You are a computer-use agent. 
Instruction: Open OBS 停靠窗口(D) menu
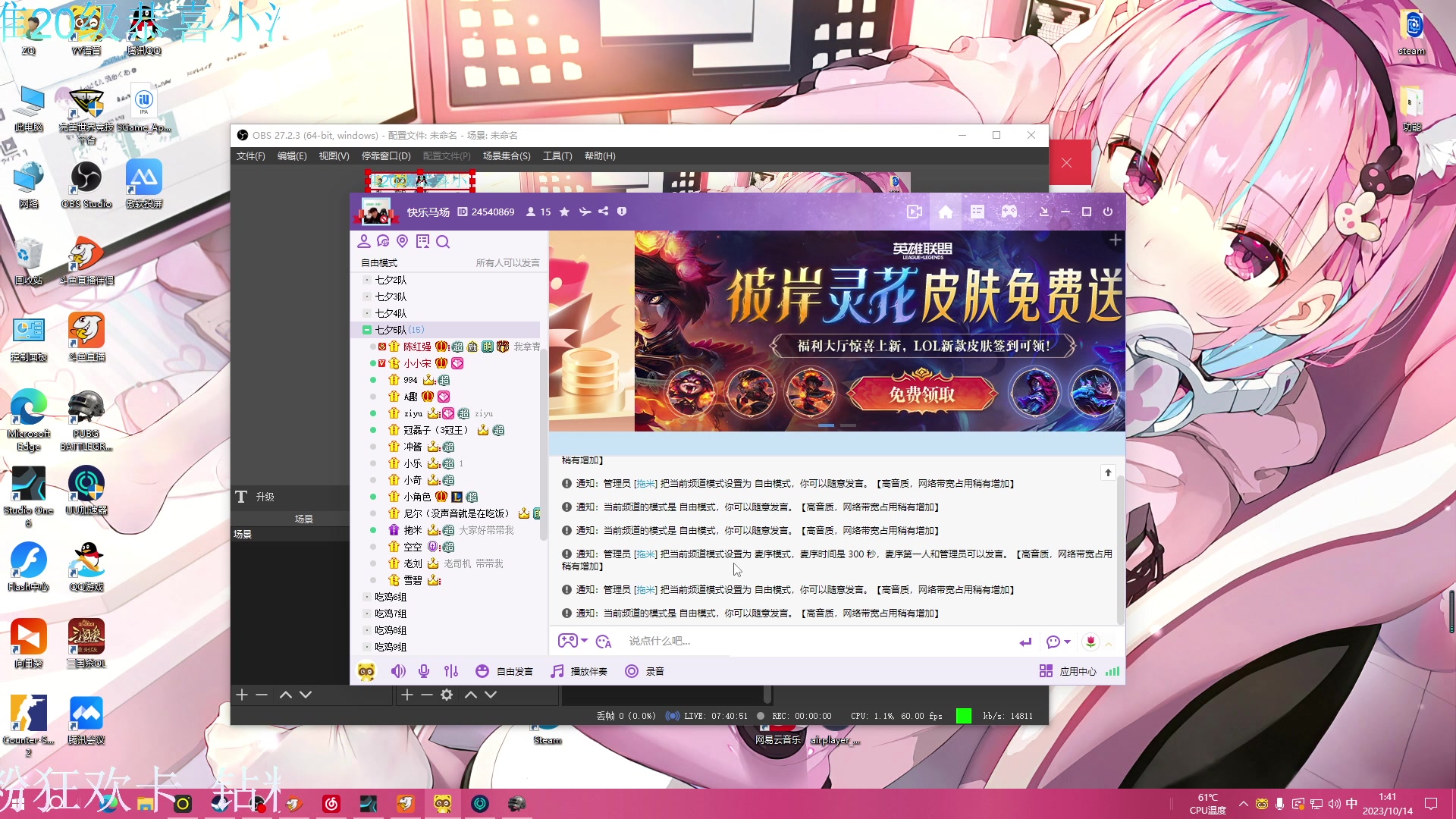pyautogui.click(x=386, y=156)
